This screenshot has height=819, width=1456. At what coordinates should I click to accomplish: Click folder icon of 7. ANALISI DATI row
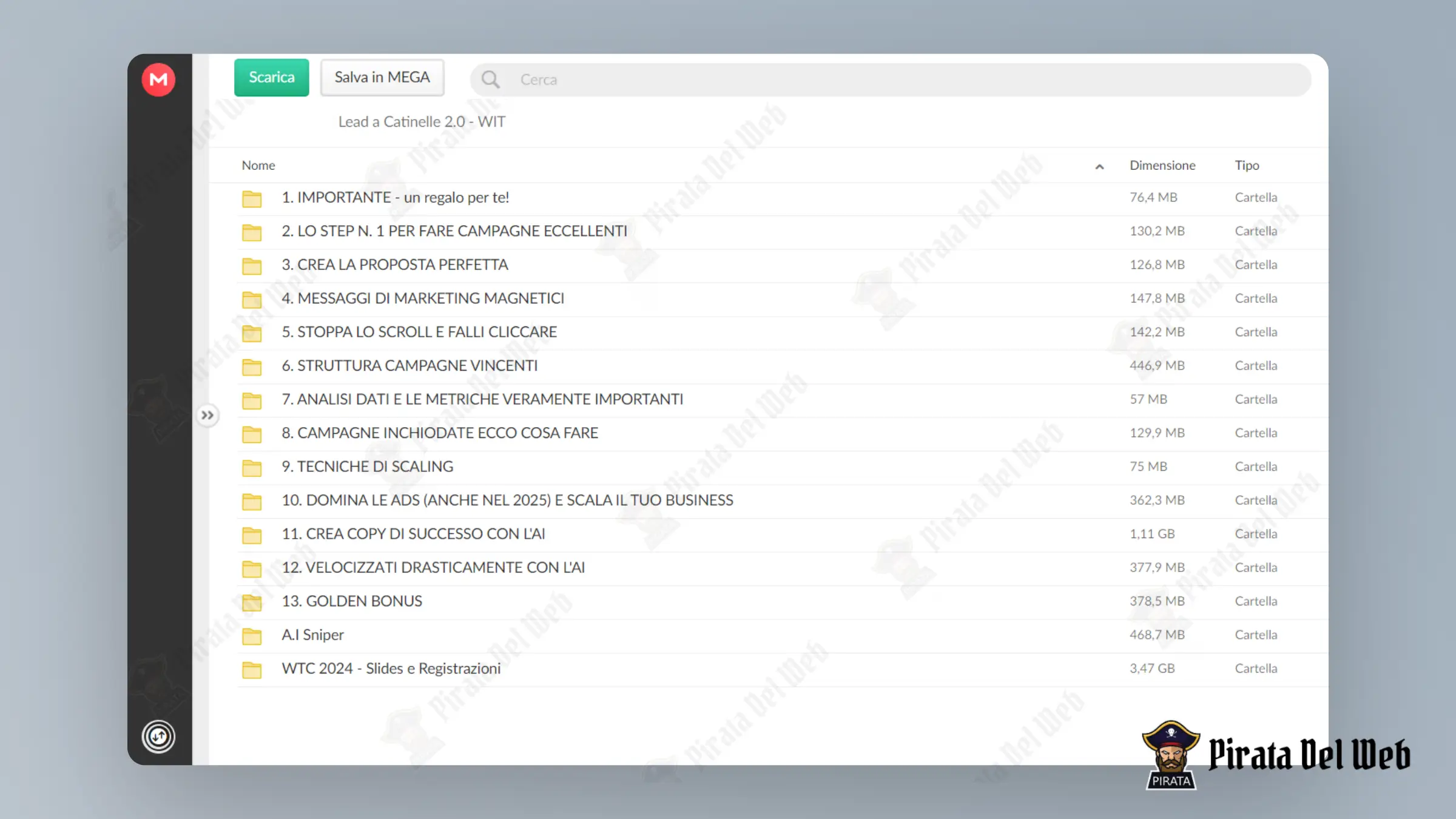(252, 400)
